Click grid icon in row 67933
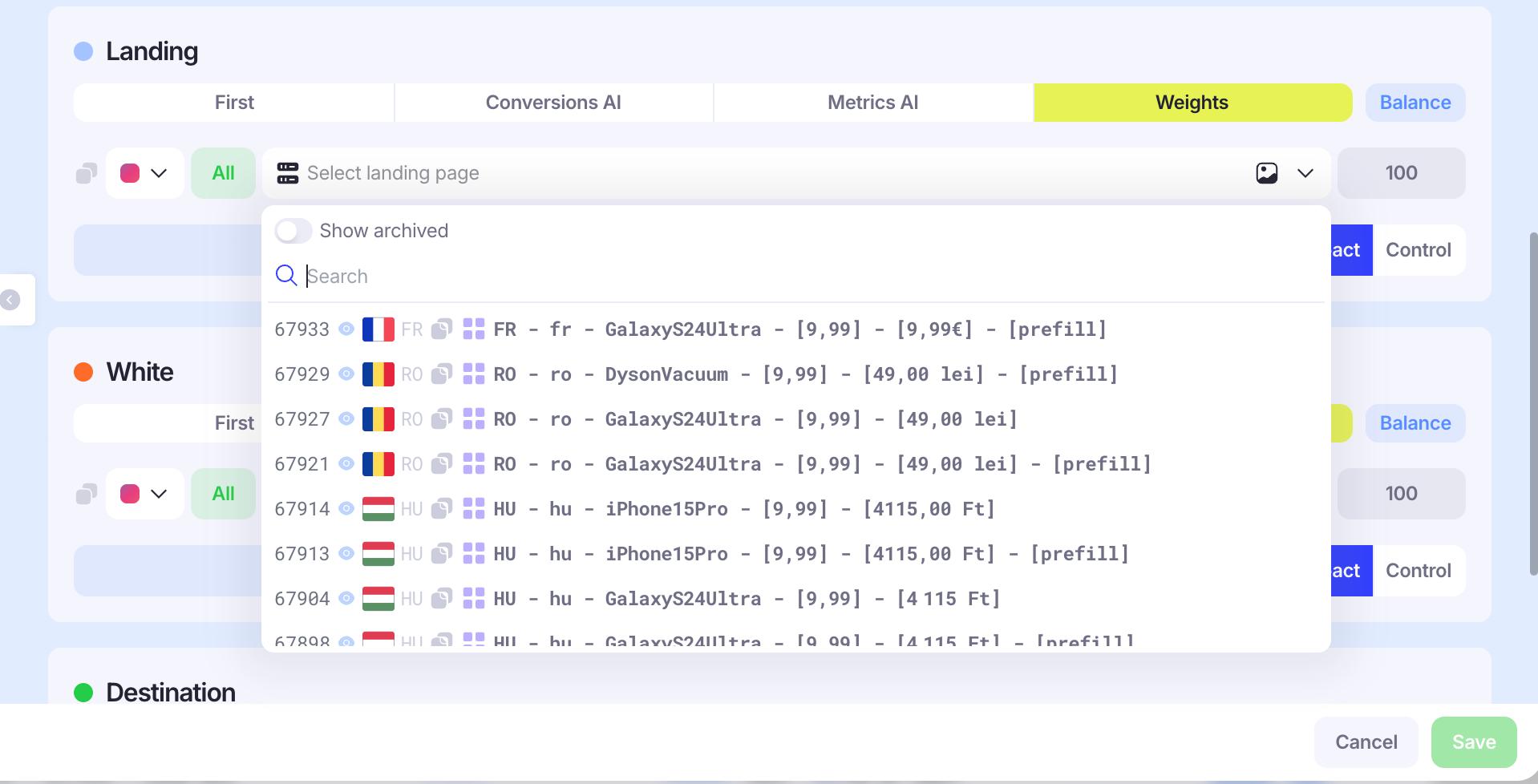Image resolution: width=1538 pixels, height=784 pixels. [x=474, y=329]
